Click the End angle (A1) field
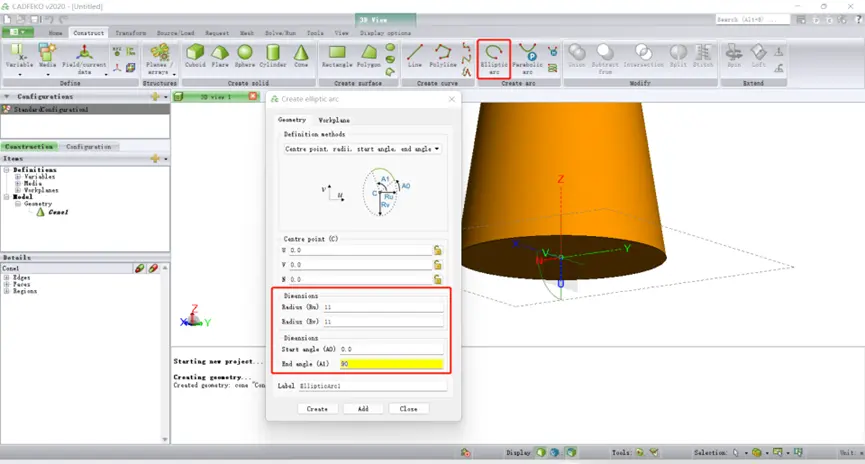 391,364
